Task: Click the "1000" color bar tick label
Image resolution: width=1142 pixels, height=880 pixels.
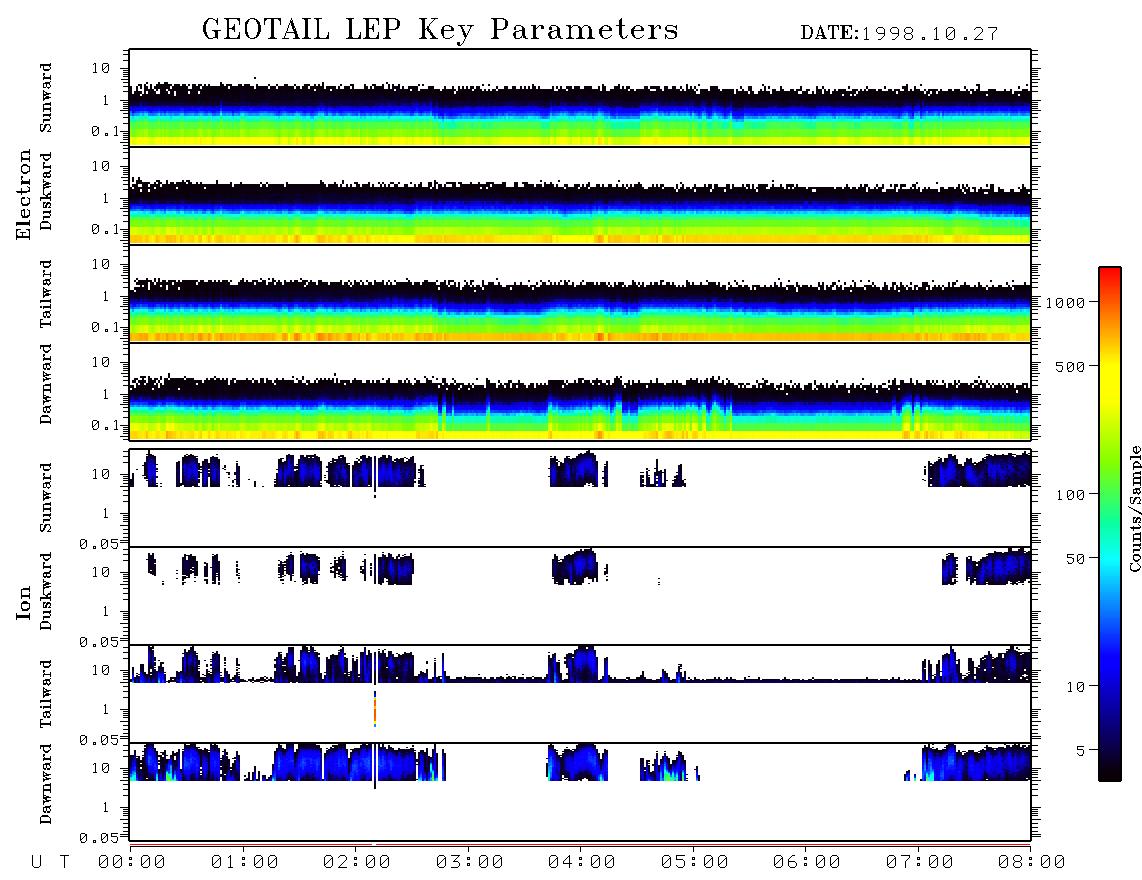Action: pyautogui.click(x=1065, y=303)
